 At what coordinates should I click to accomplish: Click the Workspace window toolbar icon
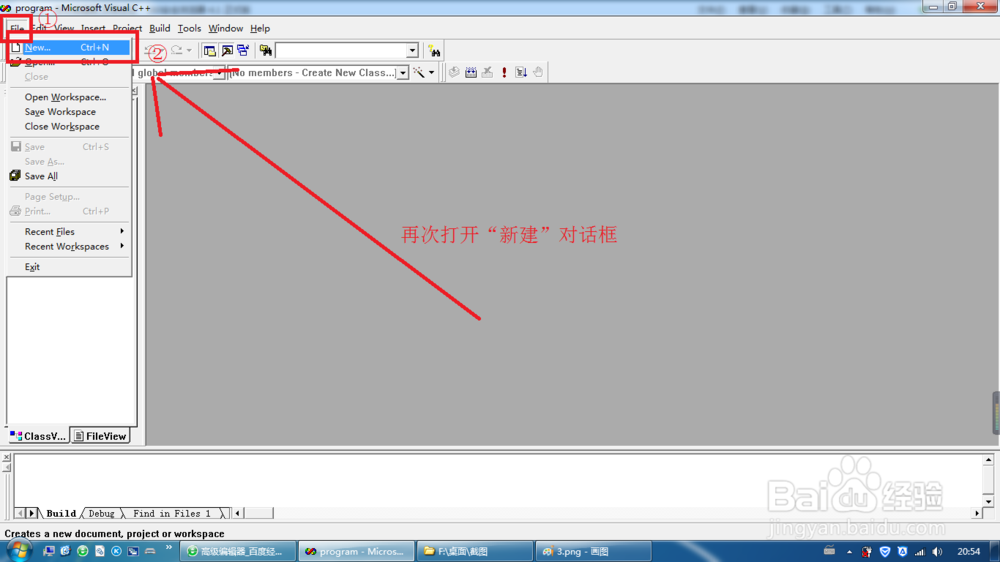(210, 50)
